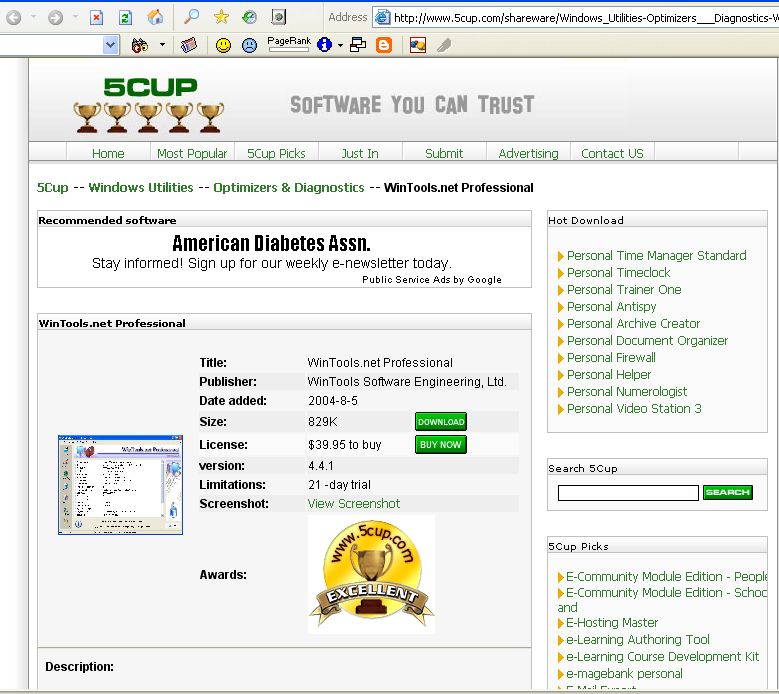Open the Back button history dropdown arrow
Viewport: 779px width, 694px height.
(x=32, y=18)
